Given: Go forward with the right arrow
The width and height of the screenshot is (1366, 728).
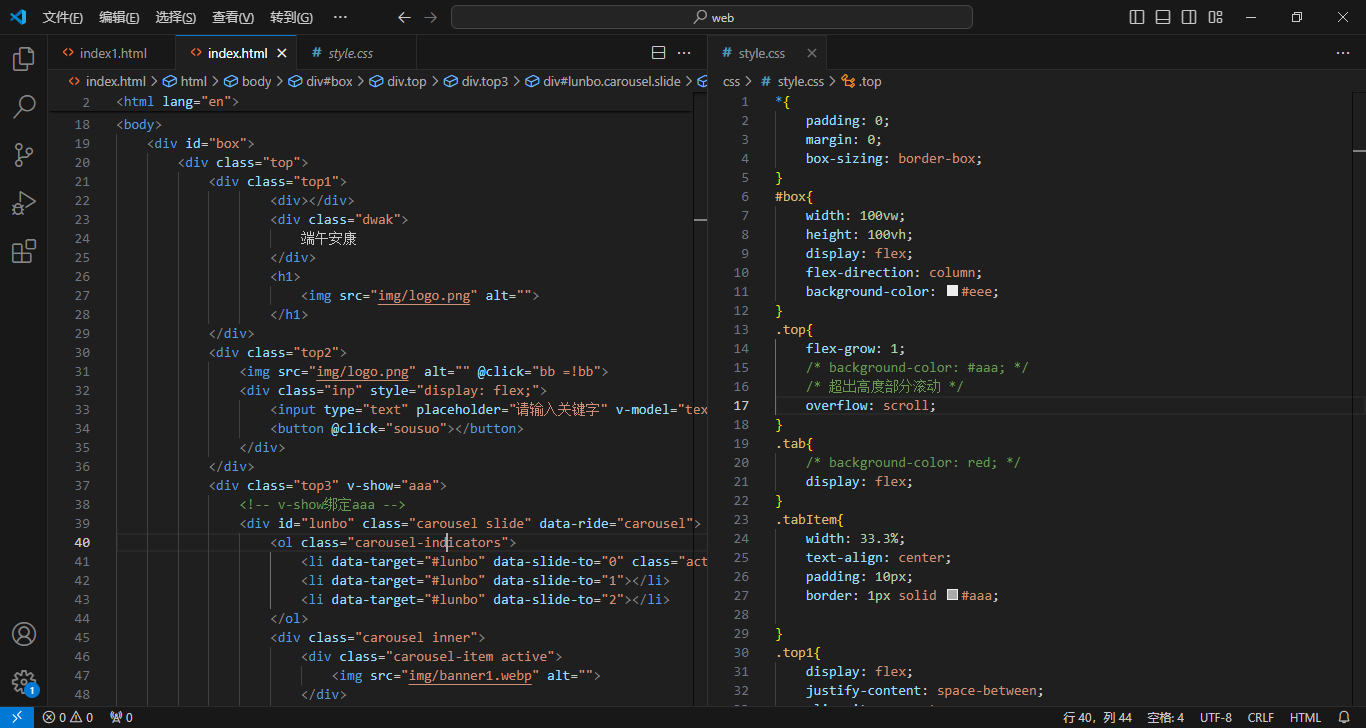Looking at the screenshot, I should click(x=430, y=17).
